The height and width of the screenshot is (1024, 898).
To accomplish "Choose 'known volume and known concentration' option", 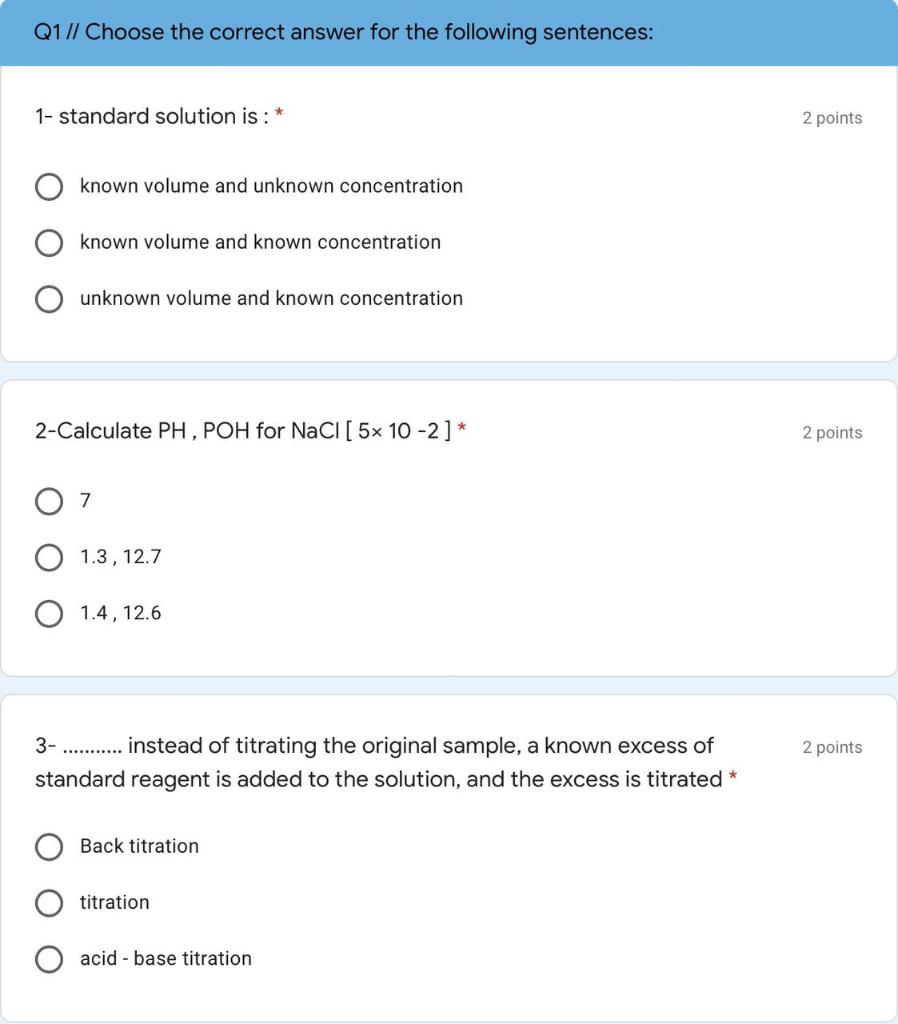I will tap(49, 243).
